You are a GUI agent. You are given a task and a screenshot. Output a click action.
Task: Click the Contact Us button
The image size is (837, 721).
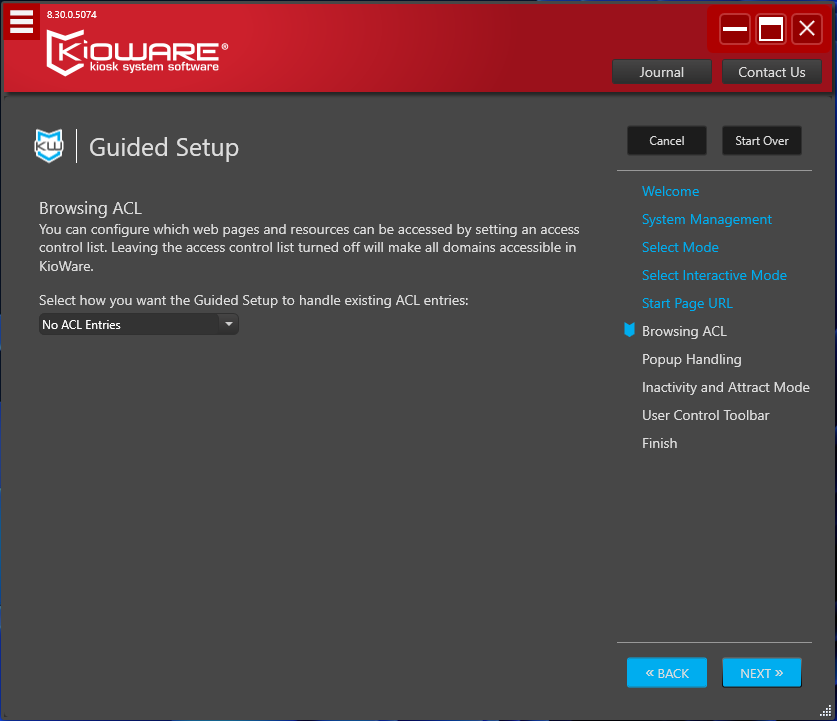[771, 71]
